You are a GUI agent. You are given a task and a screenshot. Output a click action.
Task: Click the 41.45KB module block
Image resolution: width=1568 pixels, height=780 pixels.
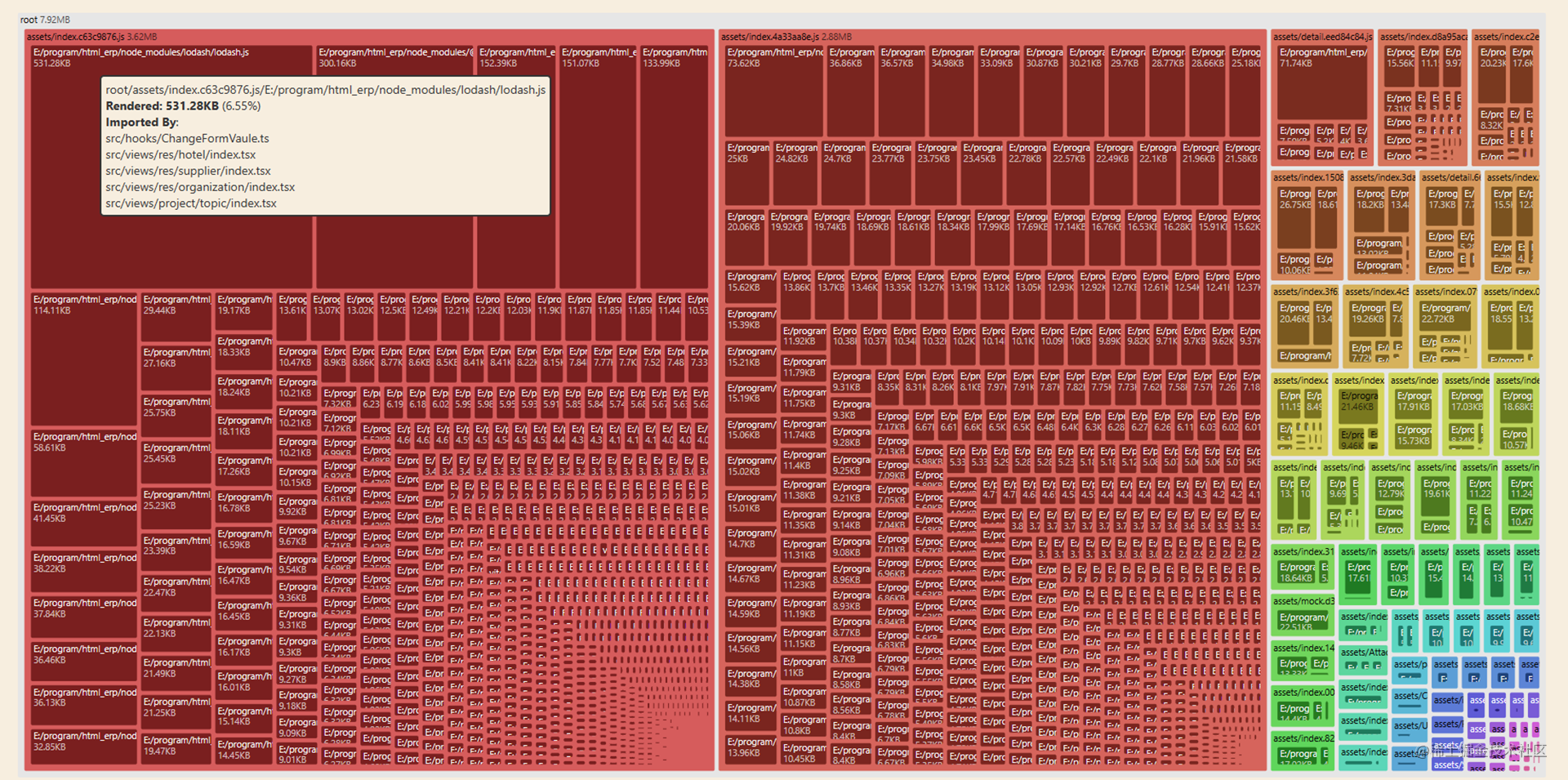coord(84,524)
